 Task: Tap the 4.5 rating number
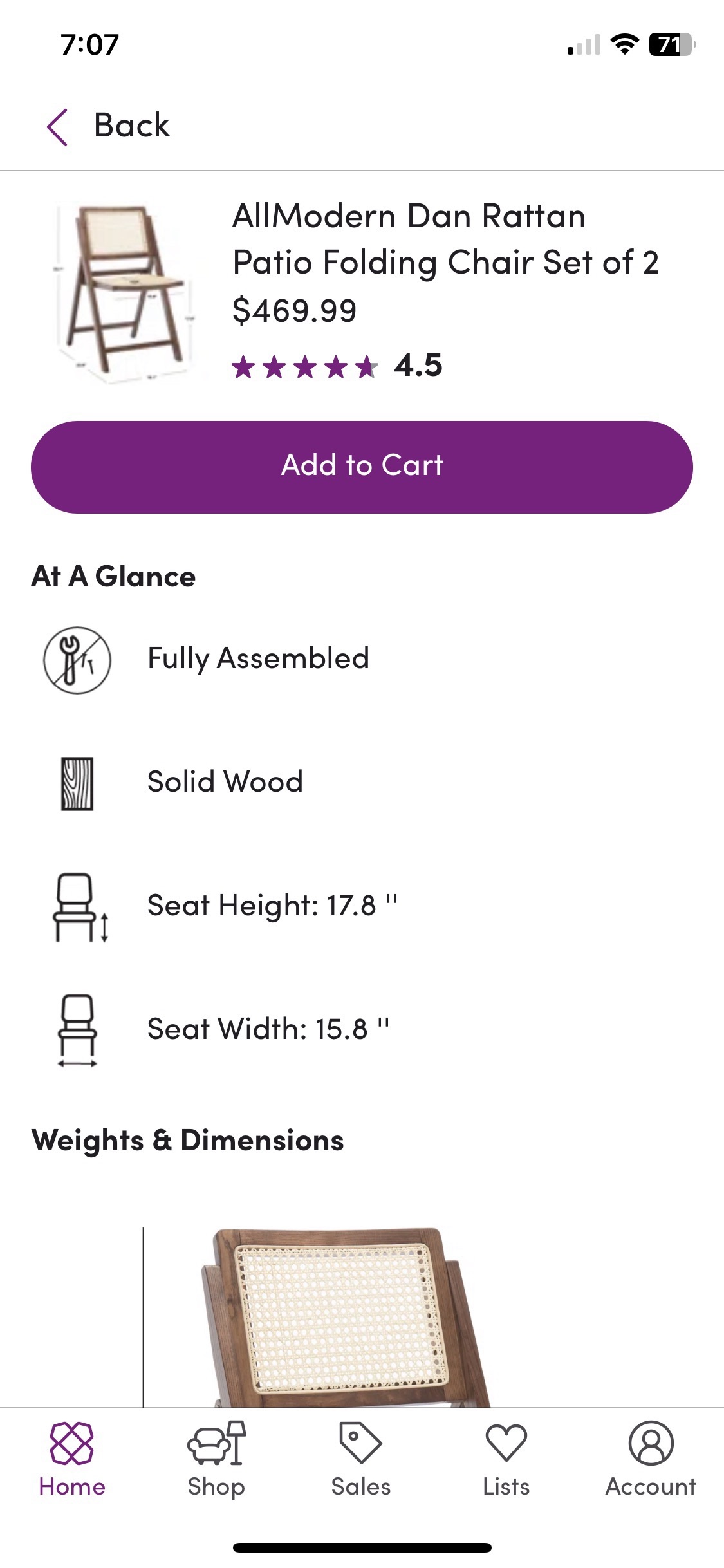coord(418,366)
